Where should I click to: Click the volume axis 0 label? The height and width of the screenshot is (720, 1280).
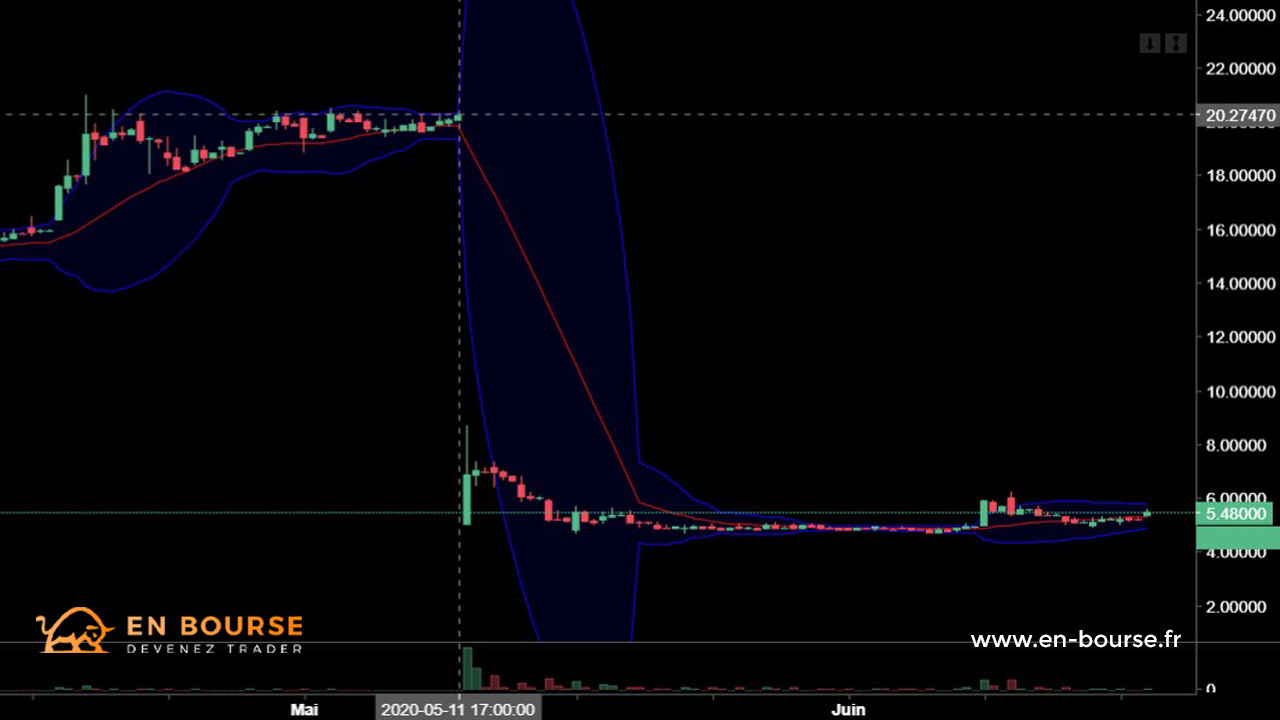(x=1211, y=689)
